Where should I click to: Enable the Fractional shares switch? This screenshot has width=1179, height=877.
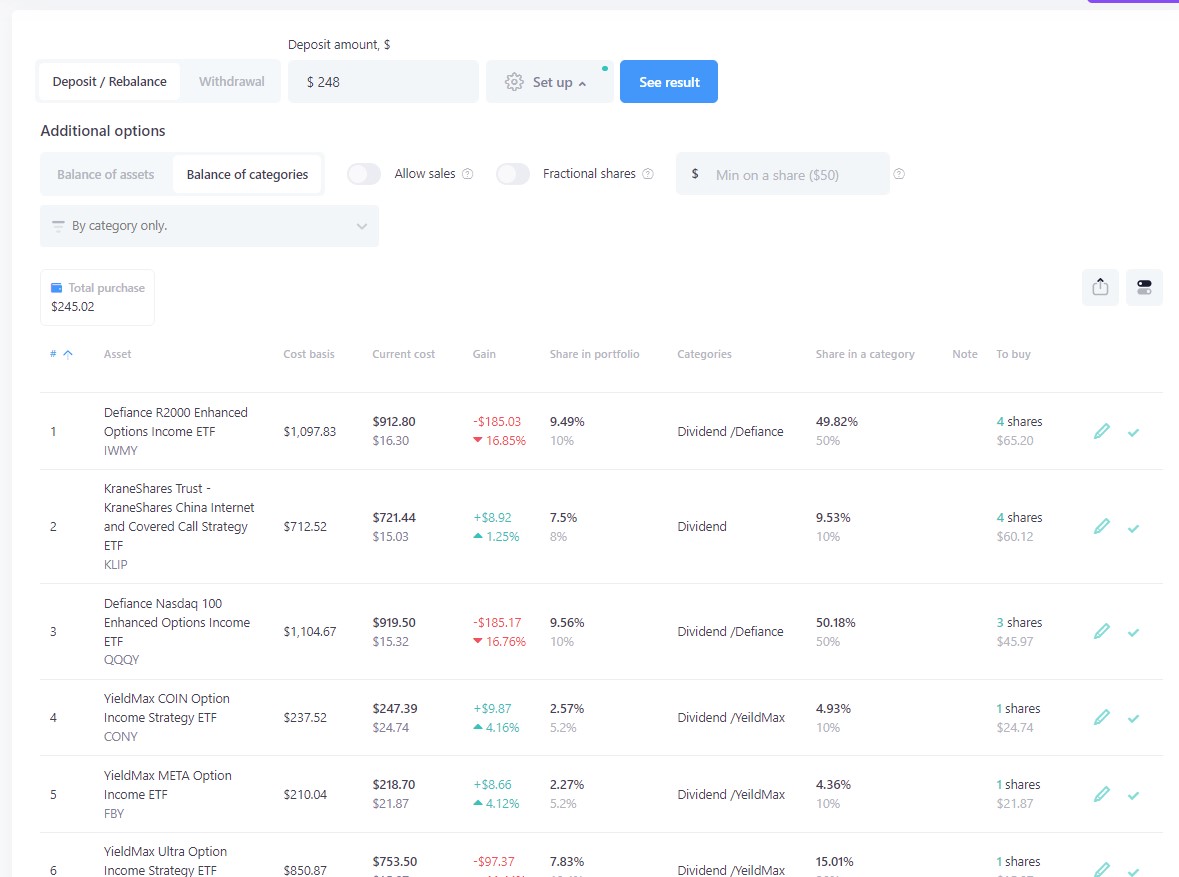[513, 174]
